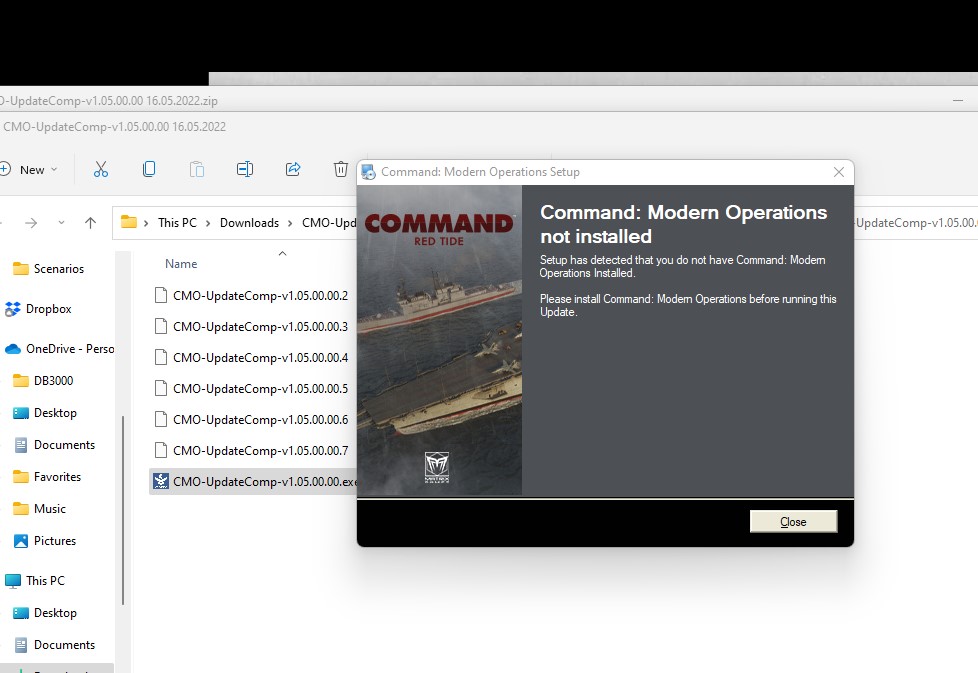The height and width of the screenshot is (673, 978).
Task: Expand chevron between This PC and Downloads
Action: click(208, 223)
